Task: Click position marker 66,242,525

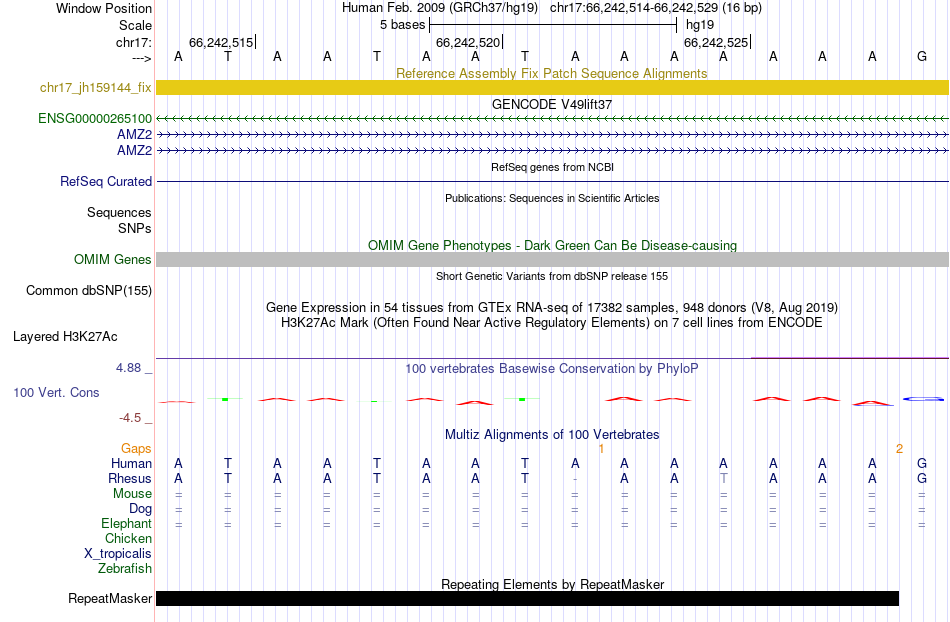Action: tap(717, 42)
